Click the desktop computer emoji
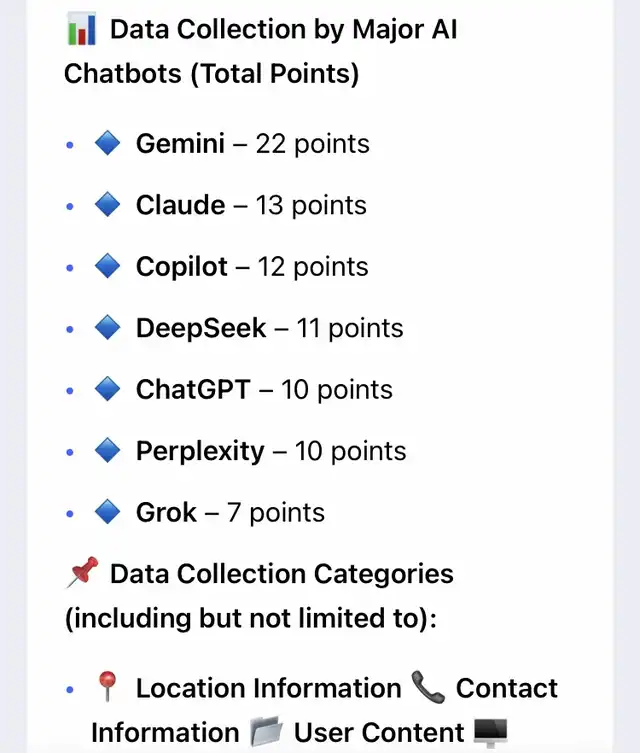640x753 pixels. [x=491, y=732]
